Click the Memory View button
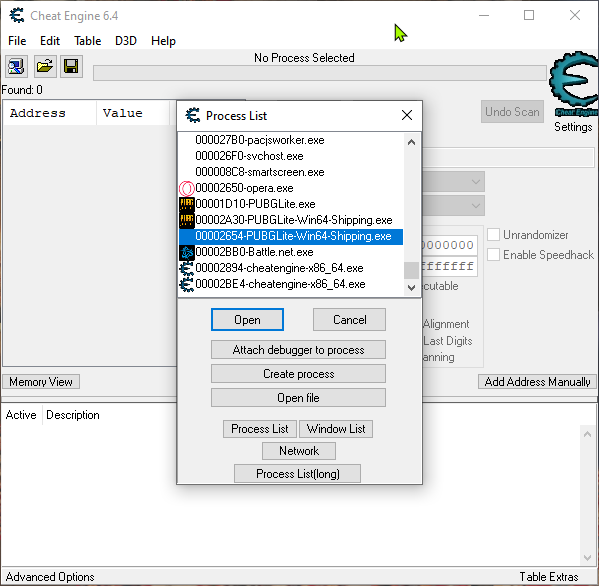 pyautogui.click(x=41, y=382)
